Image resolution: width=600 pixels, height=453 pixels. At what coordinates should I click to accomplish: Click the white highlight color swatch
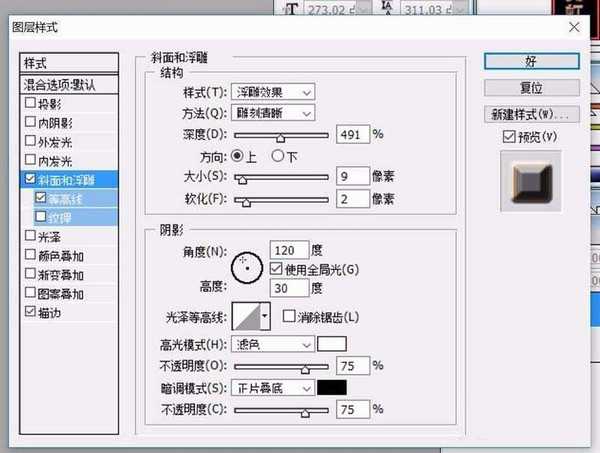pos(332,344)
